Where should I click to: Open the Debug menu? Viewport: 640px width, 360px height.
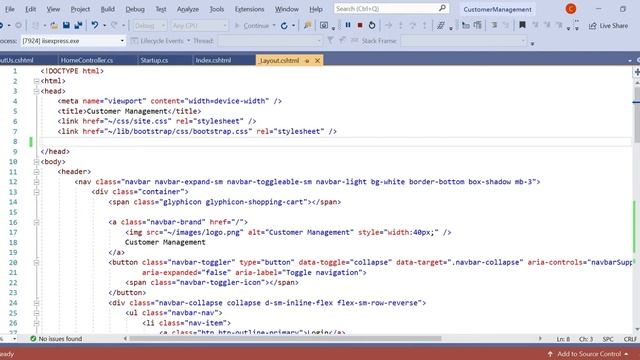(x=135, y=9)
